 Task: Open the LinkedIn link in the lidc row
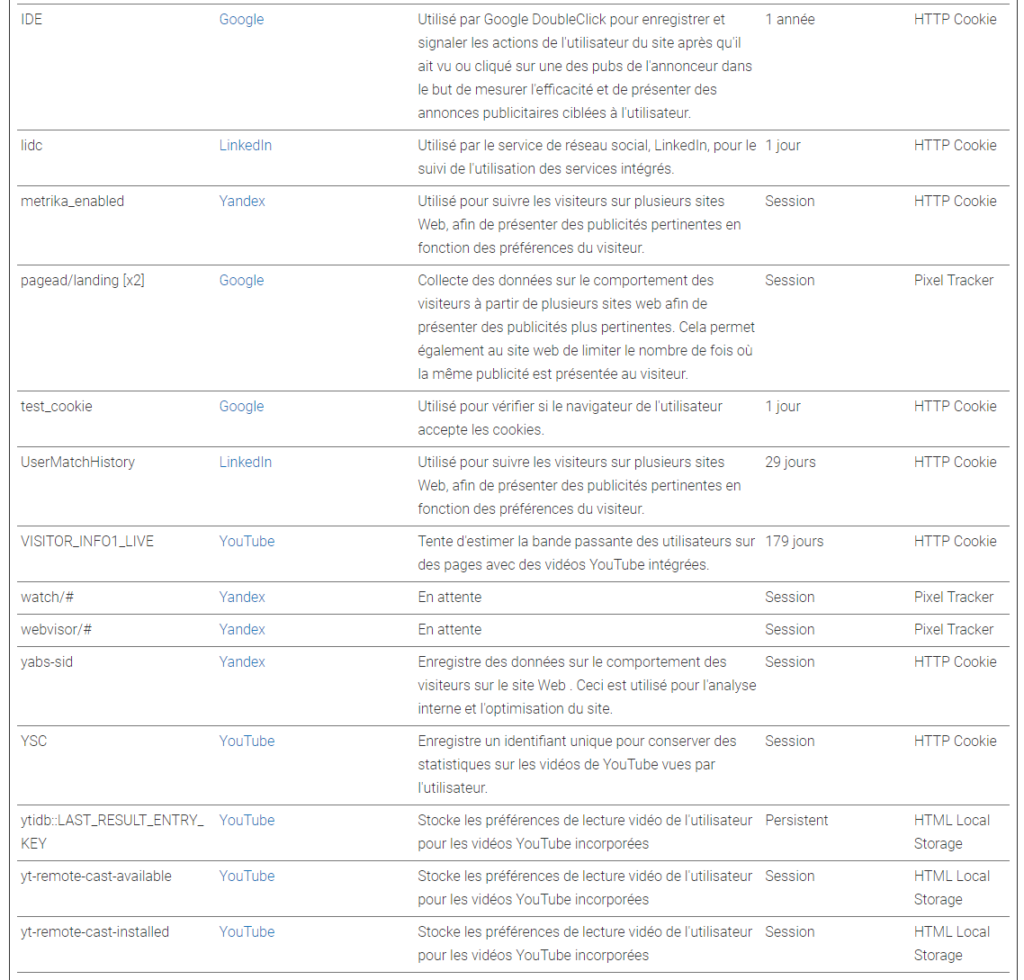pos(245,146)
